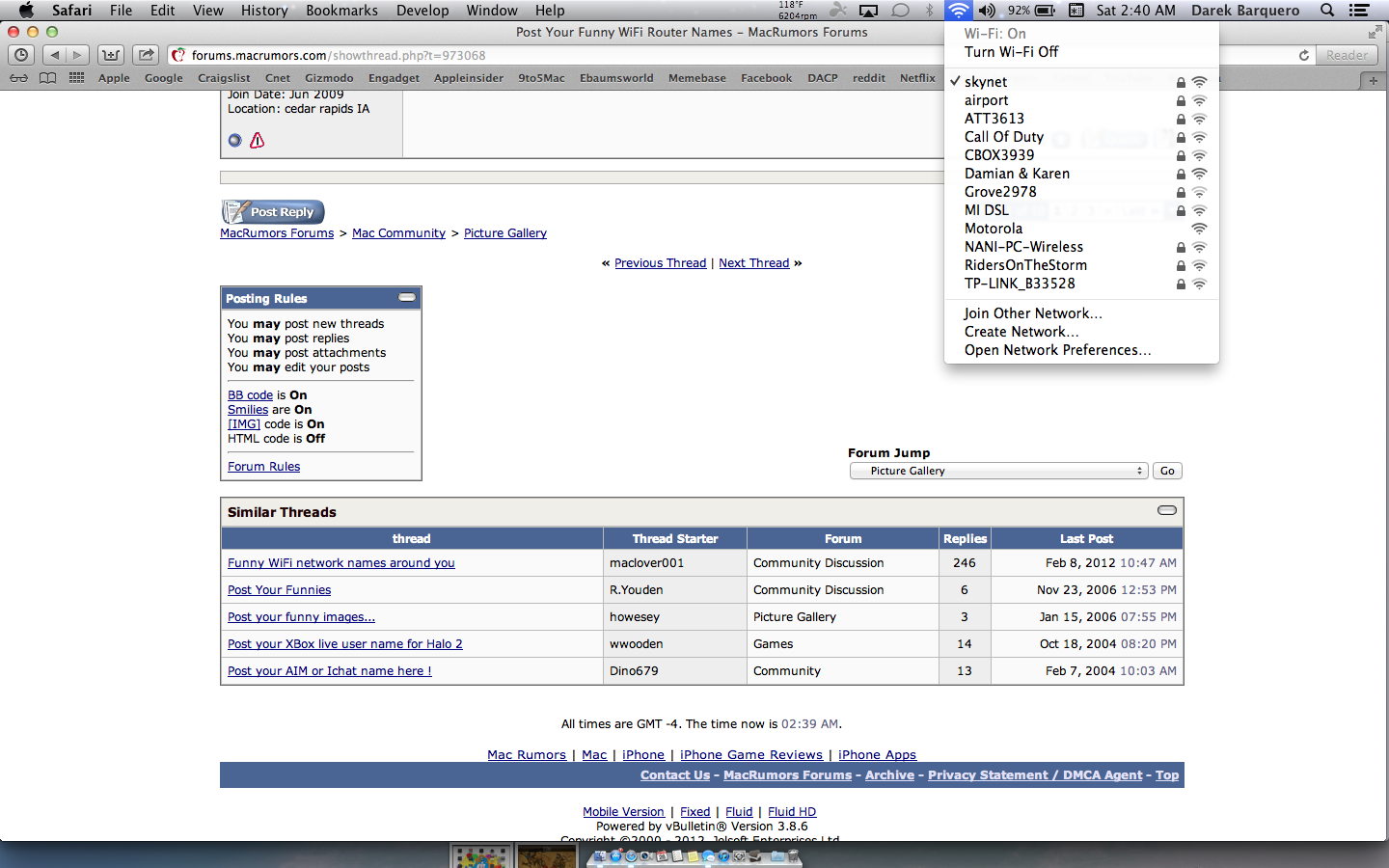Click the Fluid HD link
The width and height of the screenshot is (1389, 868).
pos(792,811)
